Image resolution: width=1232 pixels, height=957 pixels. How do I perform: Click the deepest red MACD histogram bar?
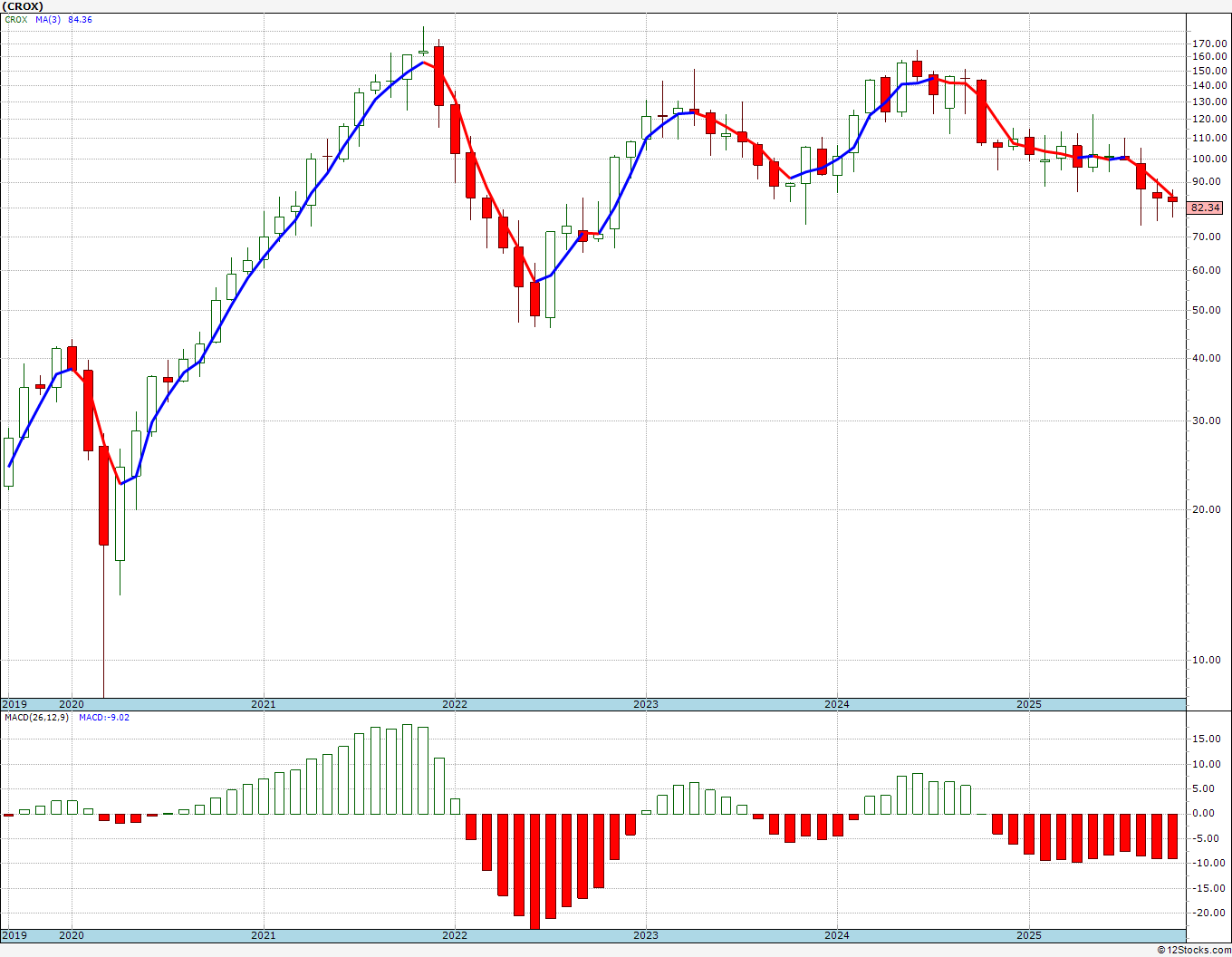[534, 871]
